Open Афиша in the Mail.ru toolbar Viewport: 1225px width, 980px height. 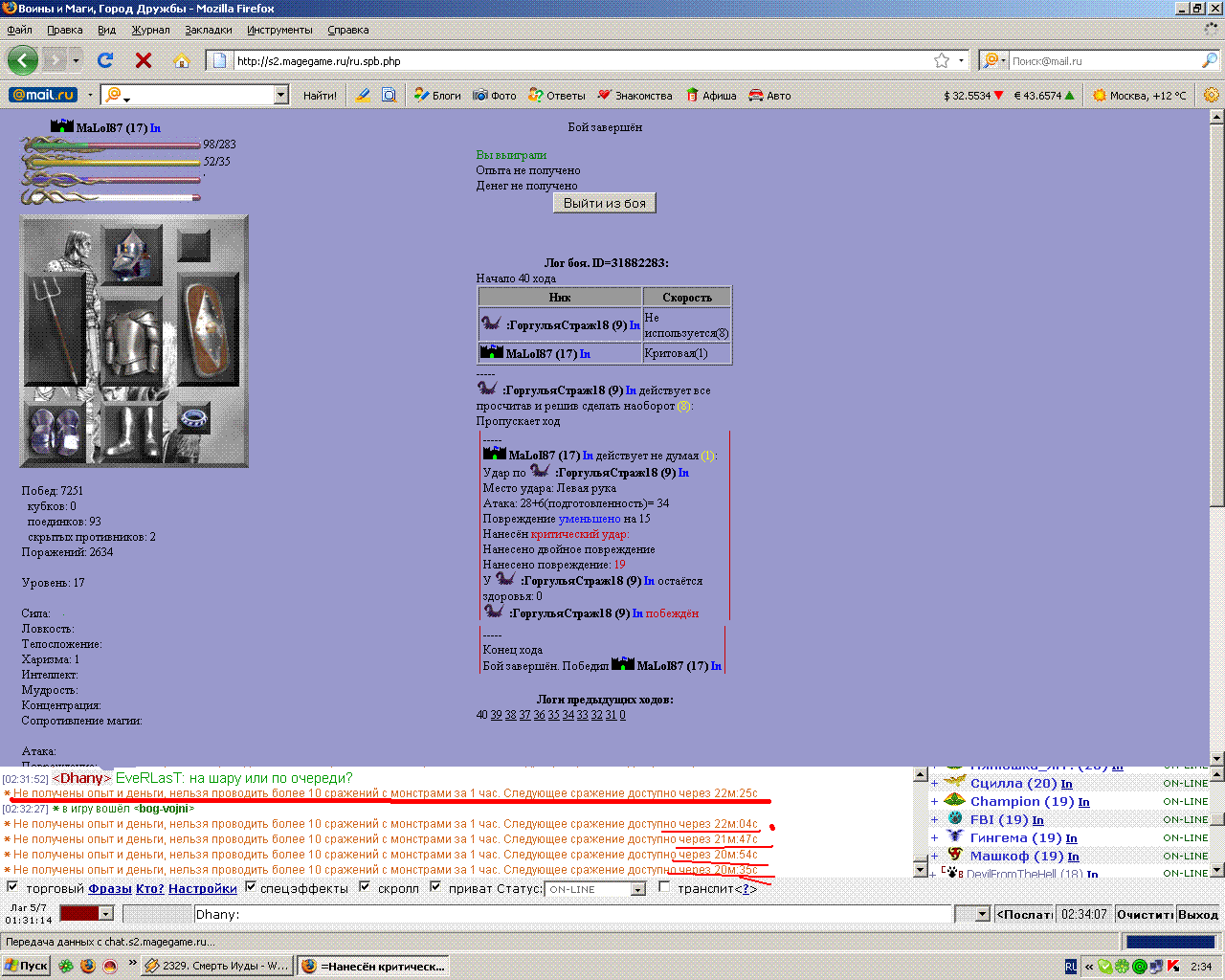(711, 95)
